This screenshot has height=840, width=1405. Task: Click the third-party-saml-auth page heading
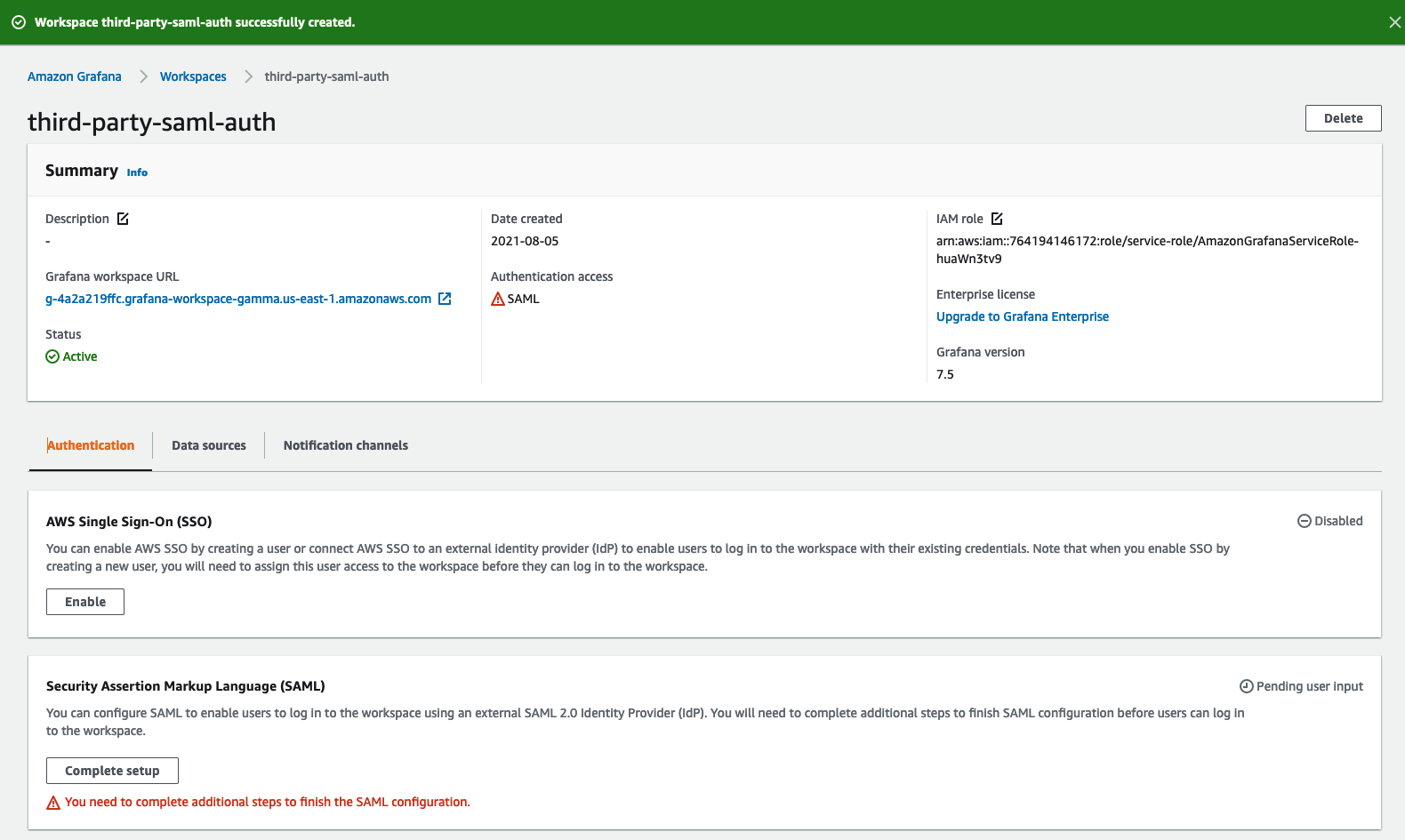pyautogui.click(x=152, y=122)
